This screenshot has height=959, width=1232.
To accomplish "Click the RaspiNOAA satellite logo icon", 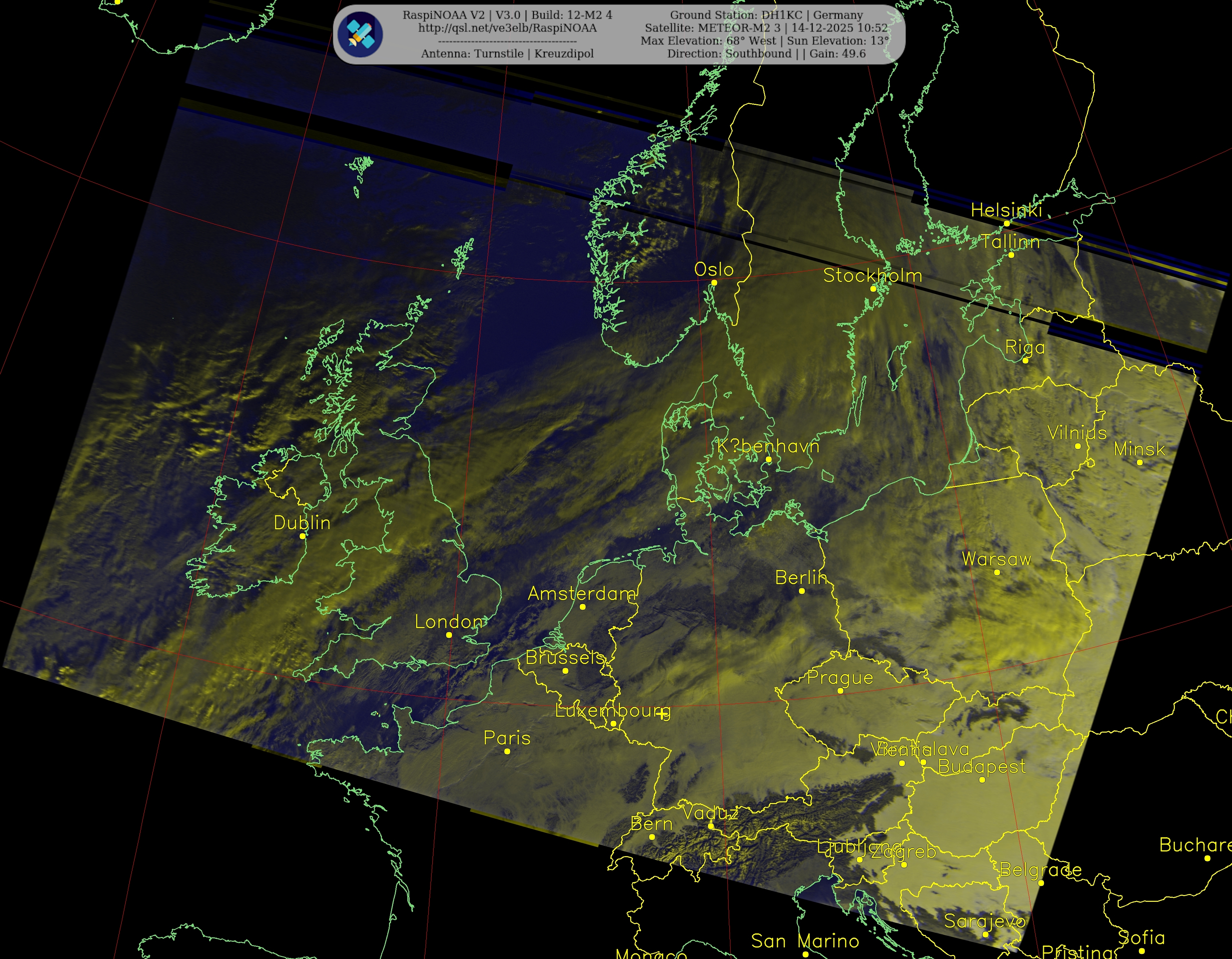I will (360, 35).
